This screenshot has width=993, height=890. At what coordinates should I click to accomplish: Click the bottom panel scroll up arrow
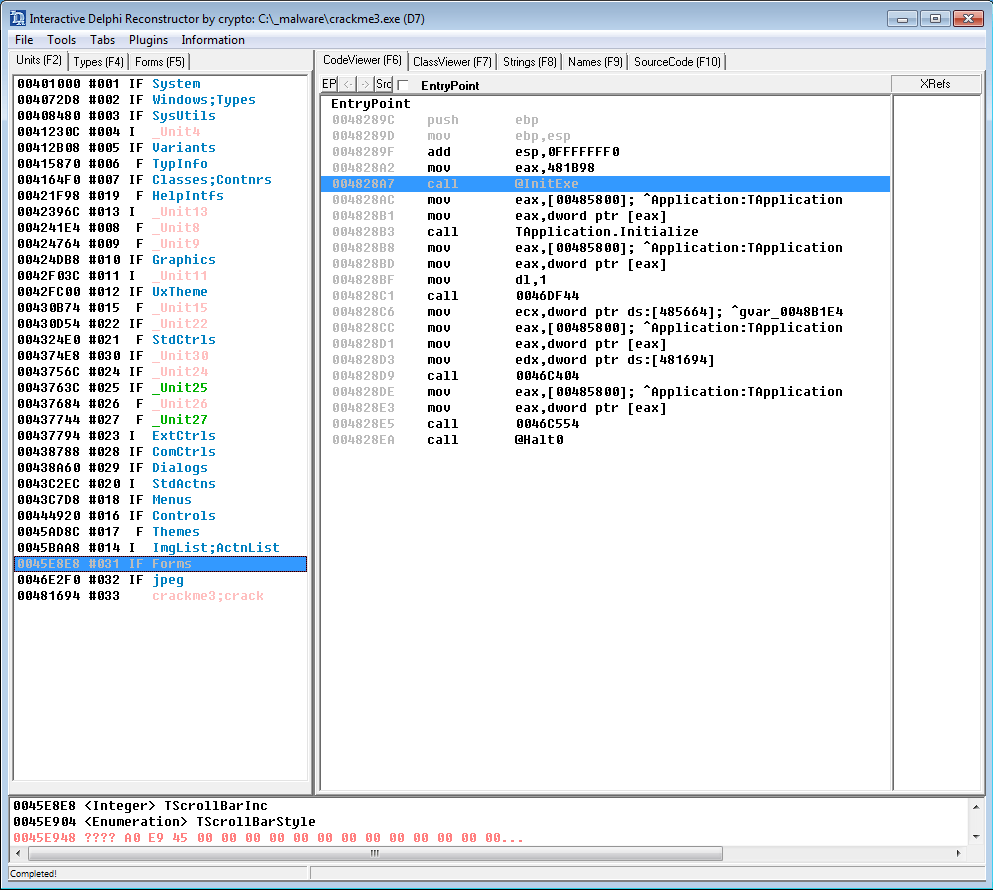(x=976, y=805)
